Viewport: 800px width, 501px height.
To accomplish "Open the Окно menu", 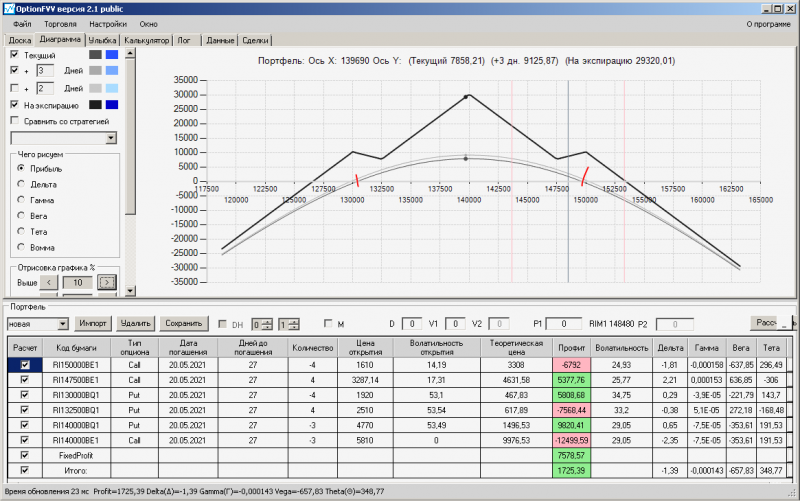I will (x=148, y=24).
